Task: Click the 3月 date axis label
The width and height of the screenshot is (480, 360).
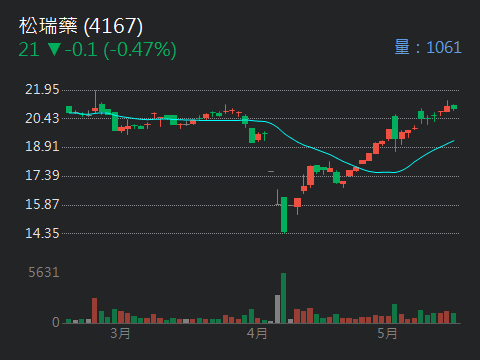Action: click(120, 333)
